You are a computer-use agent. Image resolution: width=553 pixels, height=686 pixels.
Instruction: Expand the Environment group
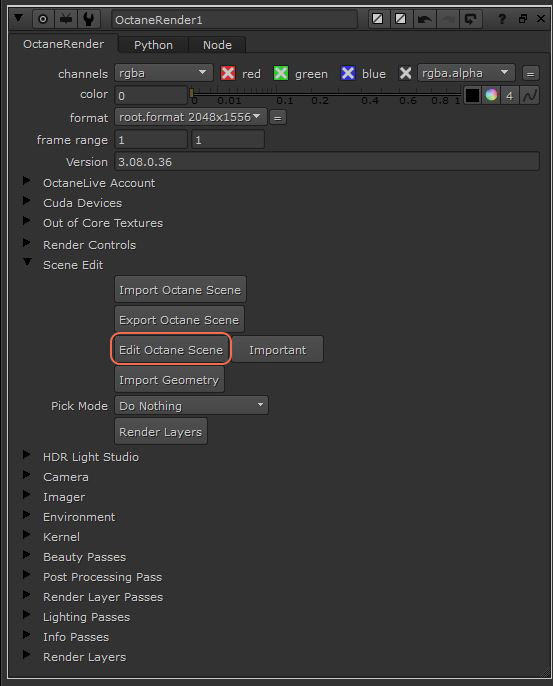coord(27,514)
